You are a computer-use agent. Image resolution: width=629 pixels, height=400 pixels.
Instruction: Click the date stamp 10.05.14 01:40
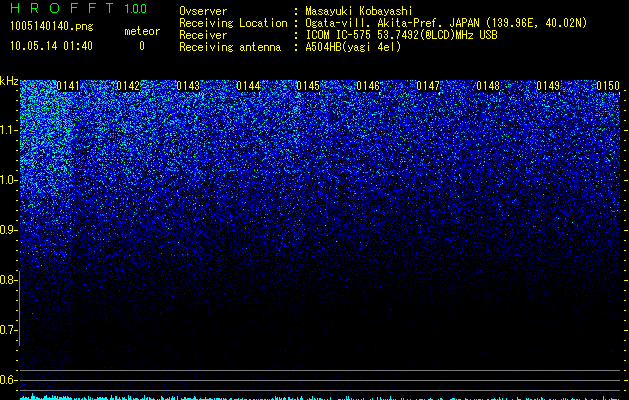[51, 46]
